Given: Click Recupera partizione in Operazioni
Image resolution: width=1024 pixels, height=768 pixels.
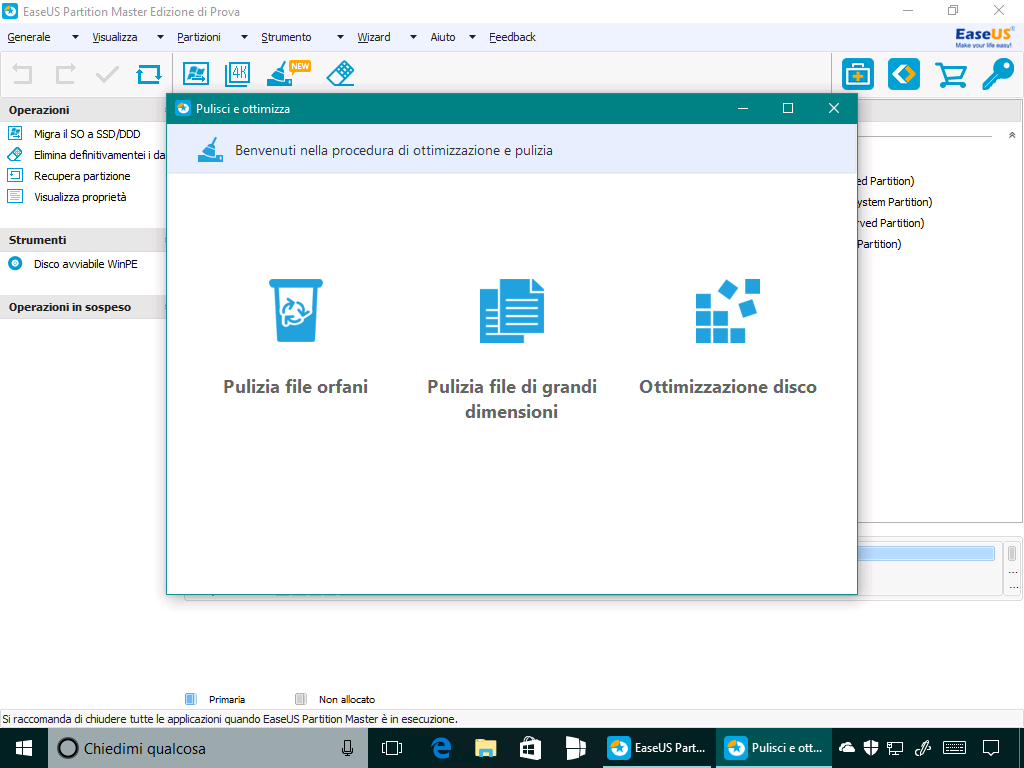Looking at the screenshot, I should (82, 176).
